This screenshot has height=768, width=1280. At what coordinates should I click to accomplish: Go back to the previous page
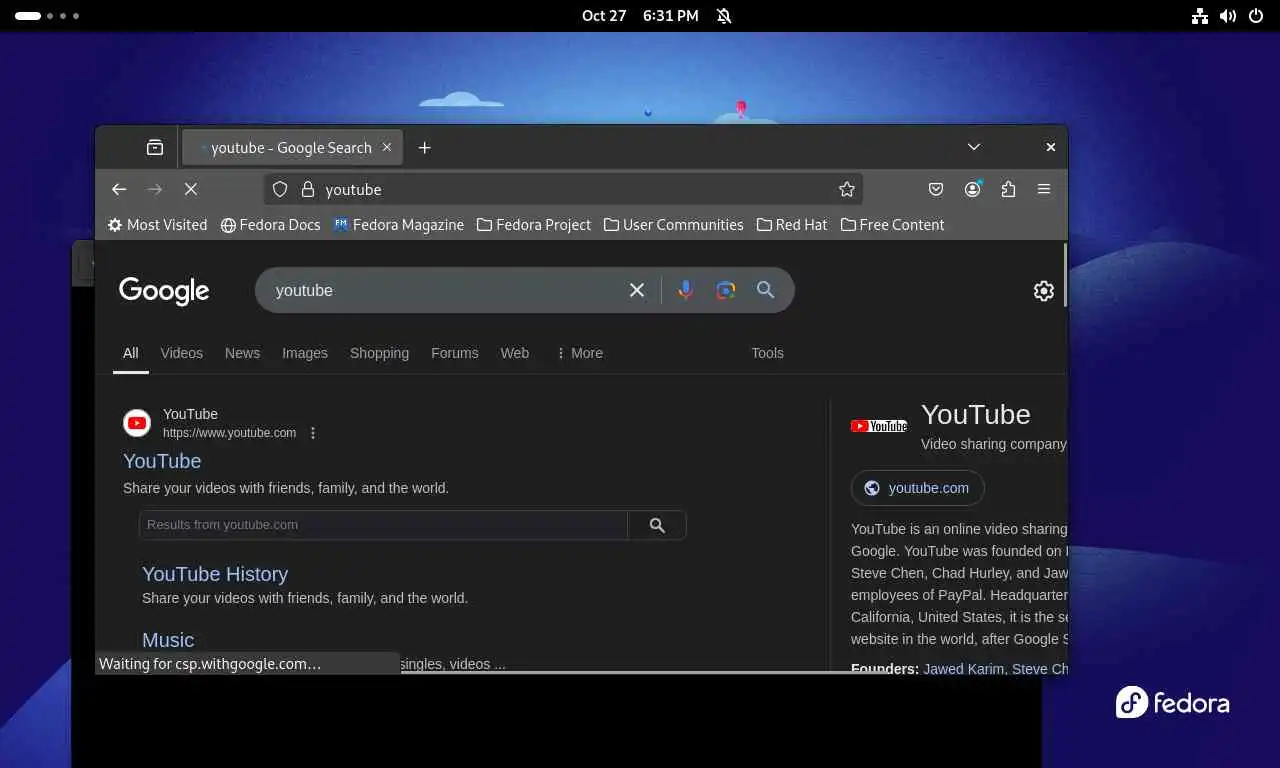119,189
